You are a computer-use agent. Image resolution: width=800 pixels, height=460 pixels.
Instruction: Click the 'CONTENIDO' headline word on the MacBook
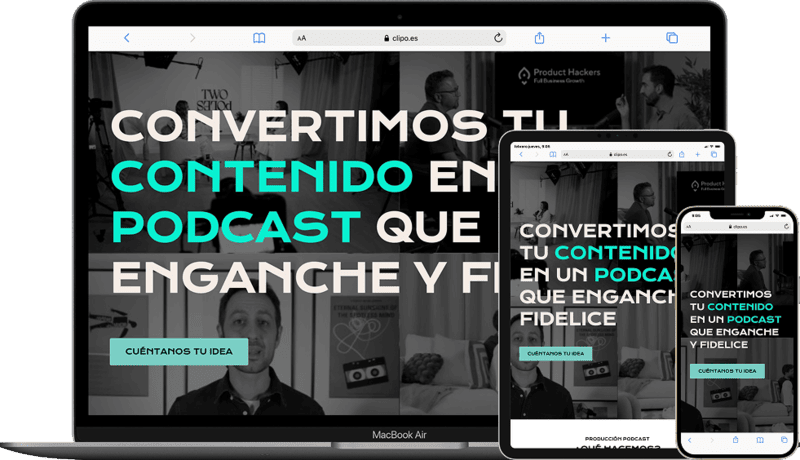coord(262,176)
